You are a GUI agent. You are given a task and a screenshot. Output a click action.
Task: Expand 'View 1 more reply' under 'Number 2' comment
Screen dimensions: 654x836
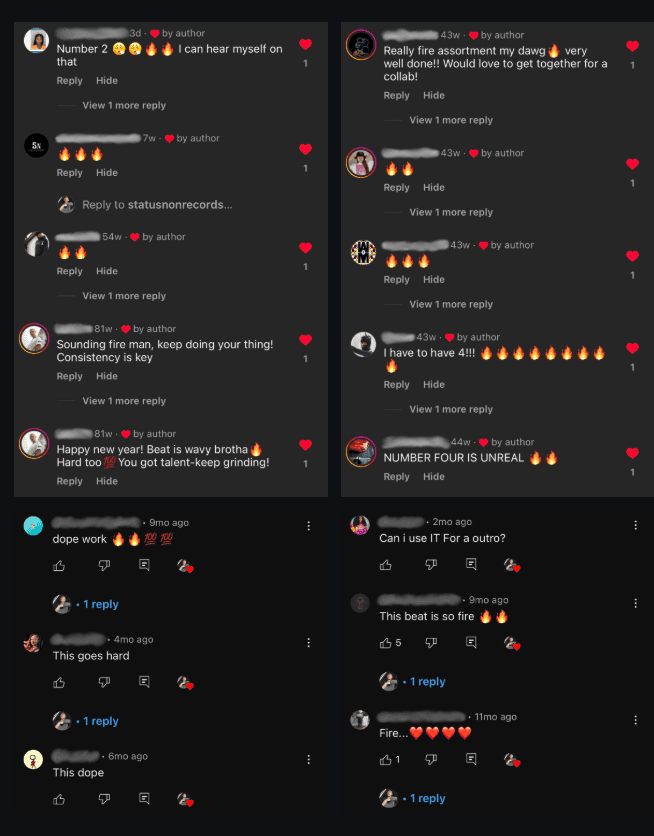124,106
